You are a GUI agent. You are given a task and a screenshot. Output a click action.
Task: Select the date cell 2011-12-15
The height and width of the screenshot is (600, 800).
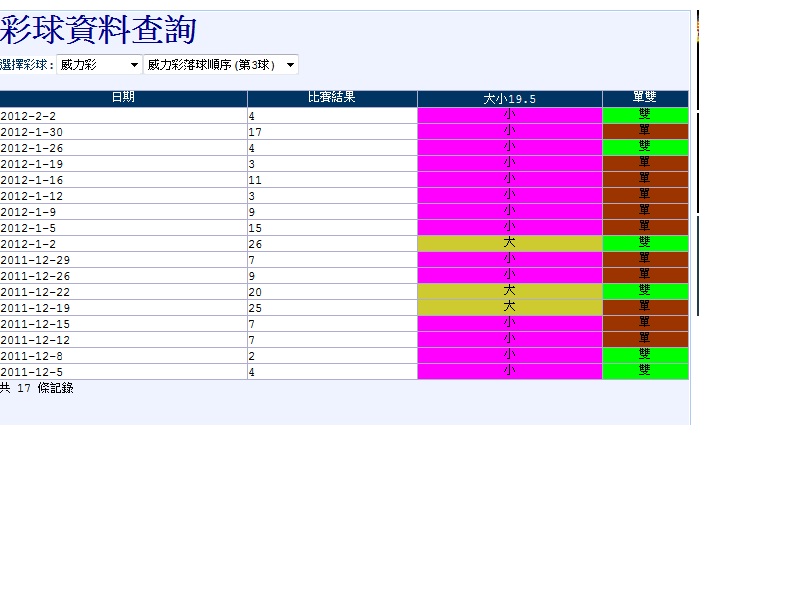click(123, 323)
